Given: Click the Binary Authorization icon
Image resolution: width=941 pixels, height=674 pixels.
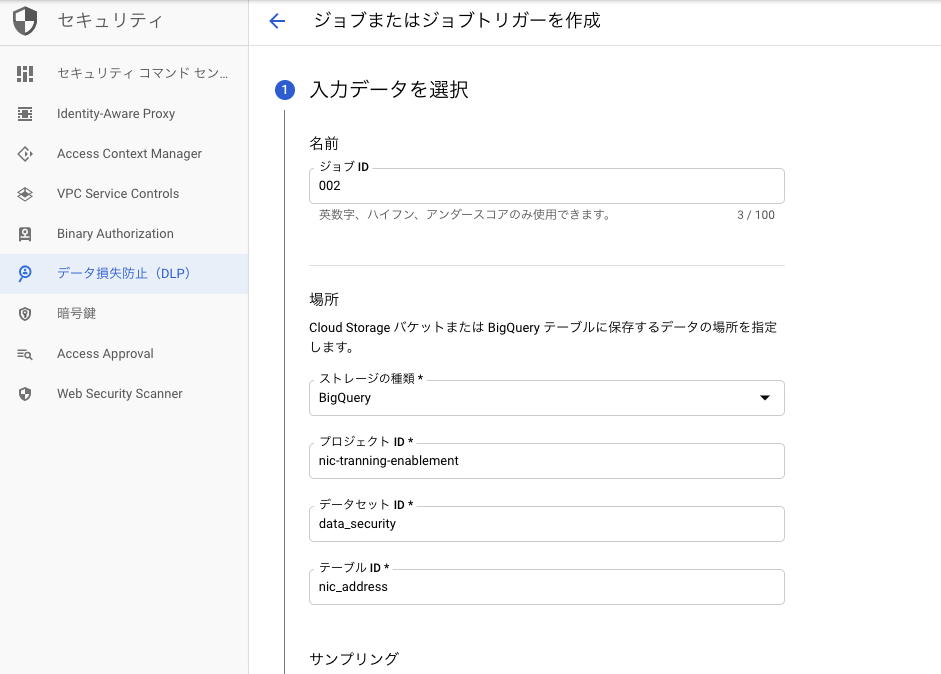Looking at the screenshot, I should pyautogui.click(x=25, y=234).
